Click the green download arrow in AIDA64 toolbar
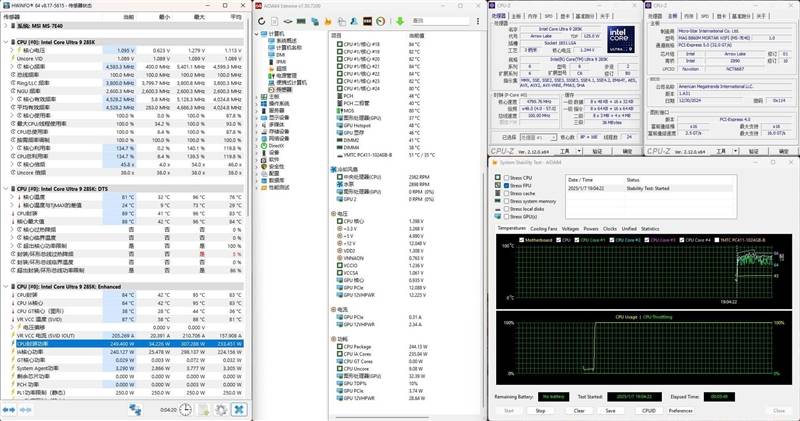 point(400,21)
